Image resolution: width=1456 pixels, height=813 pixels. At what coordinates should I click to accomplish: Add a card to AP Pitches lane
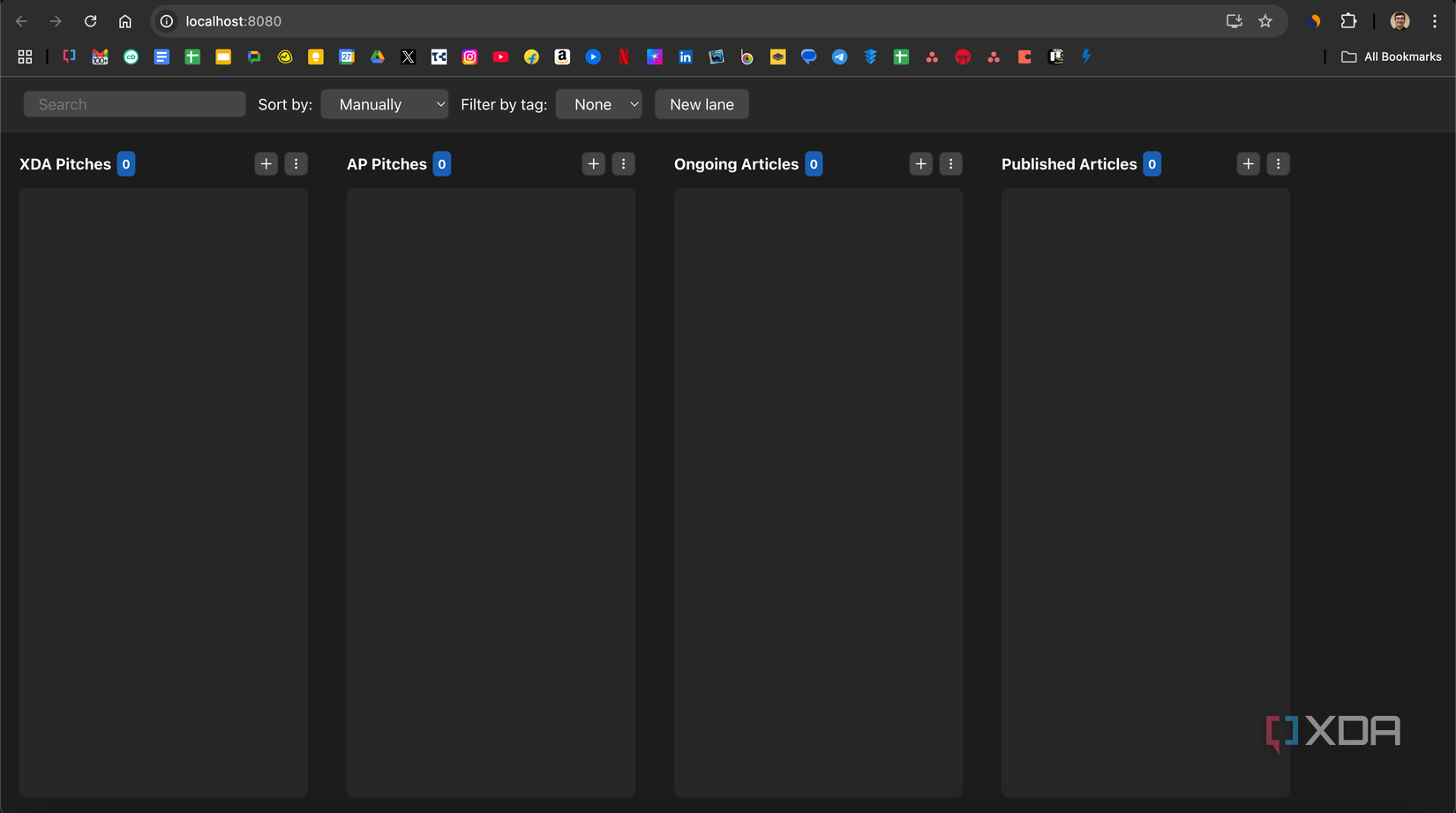pyautogui.click(x=593, y=163)
